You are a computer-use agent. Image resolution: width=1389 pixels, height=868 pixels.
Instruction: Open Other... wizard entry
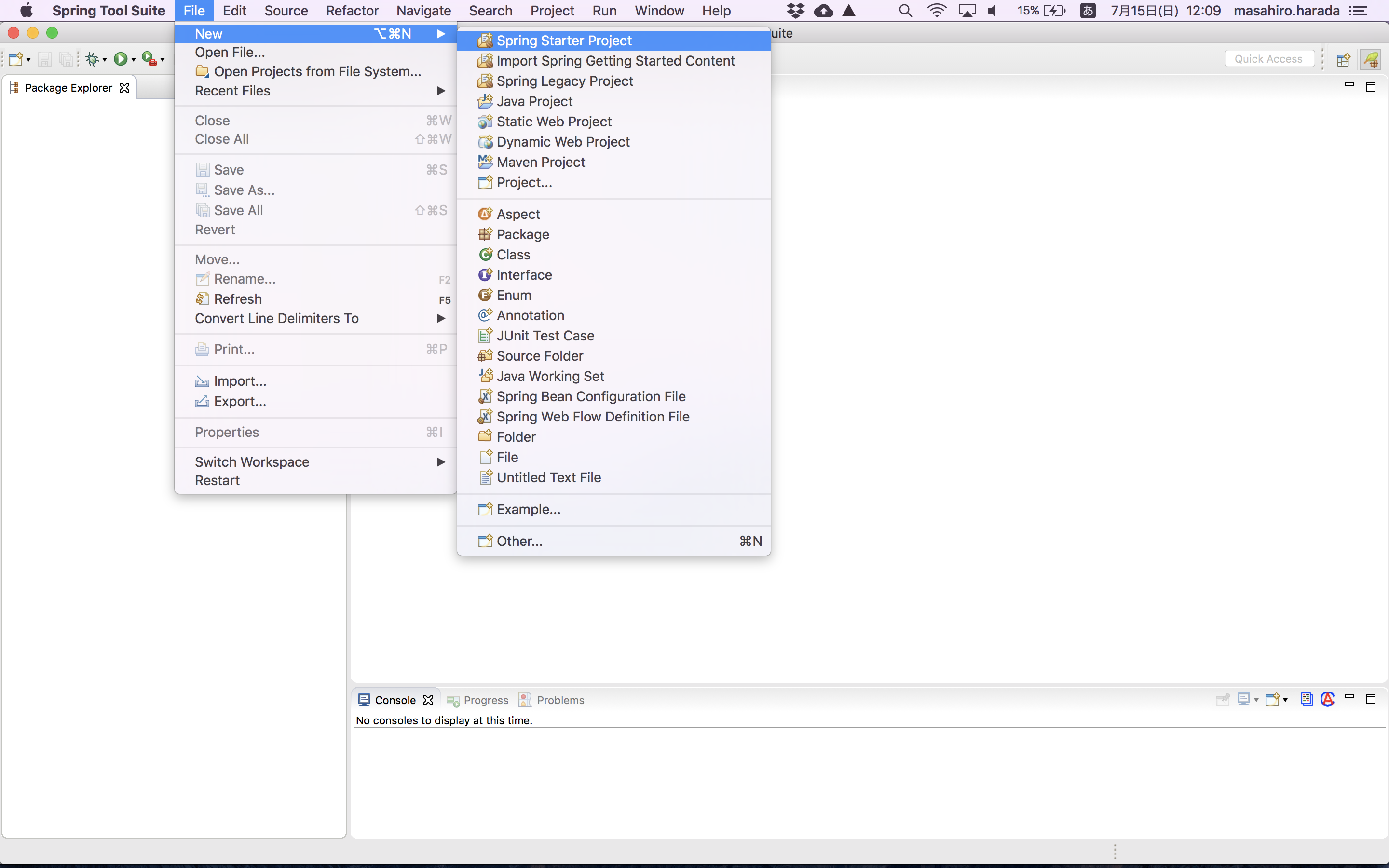click(x=613, y=541)
